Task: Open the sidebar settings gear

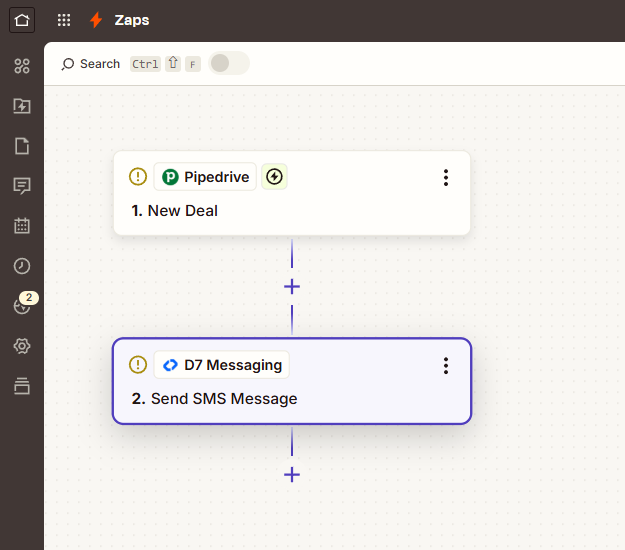Action: [22, 346]
